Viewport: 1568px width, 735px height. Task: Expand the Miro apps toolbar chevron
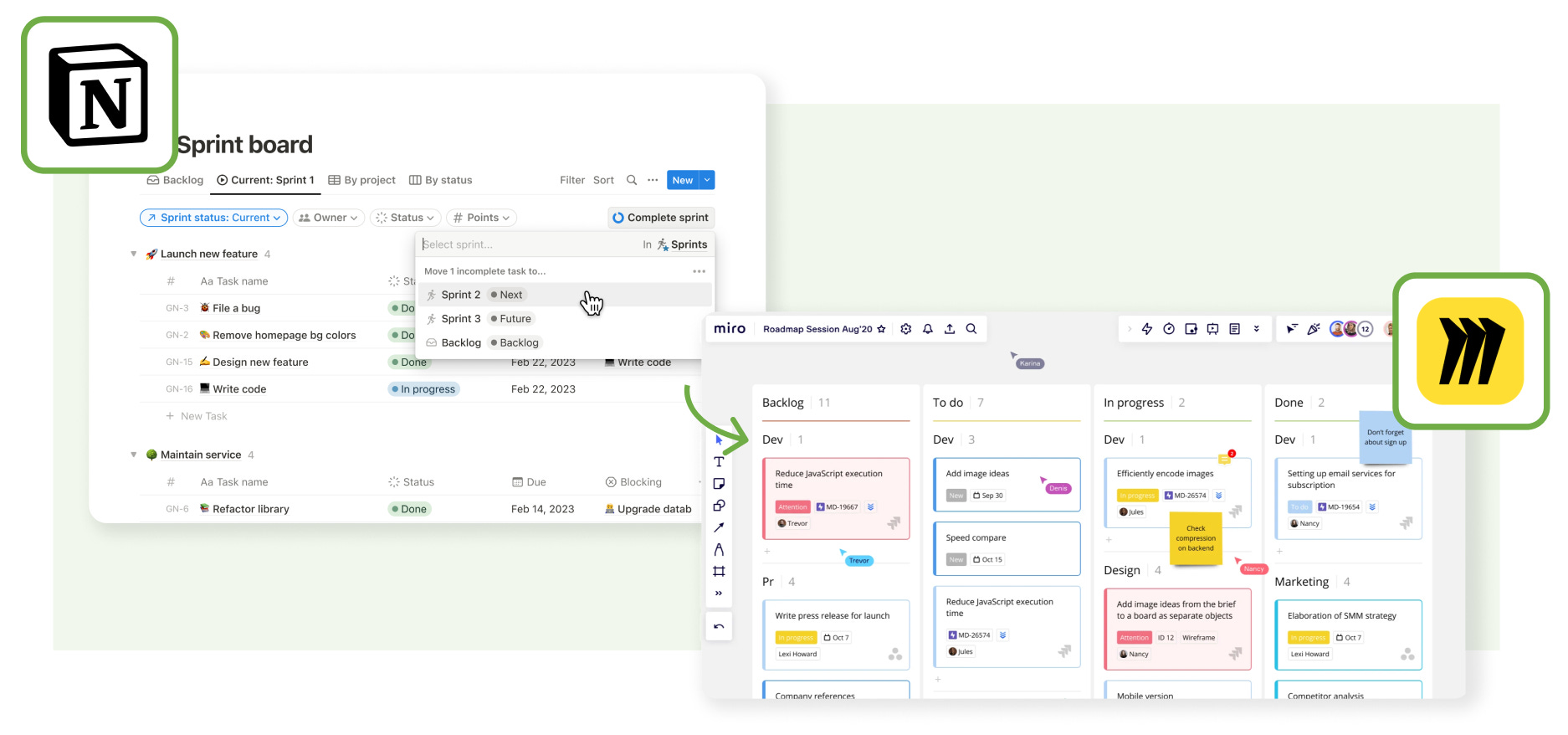tap(1130, 329)
